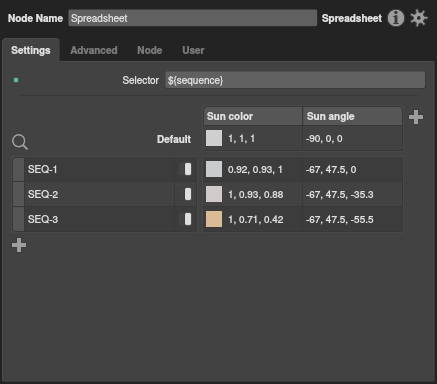
Task: Click angle value -67, 47.5, -55.5
Action: click(340, 220)
